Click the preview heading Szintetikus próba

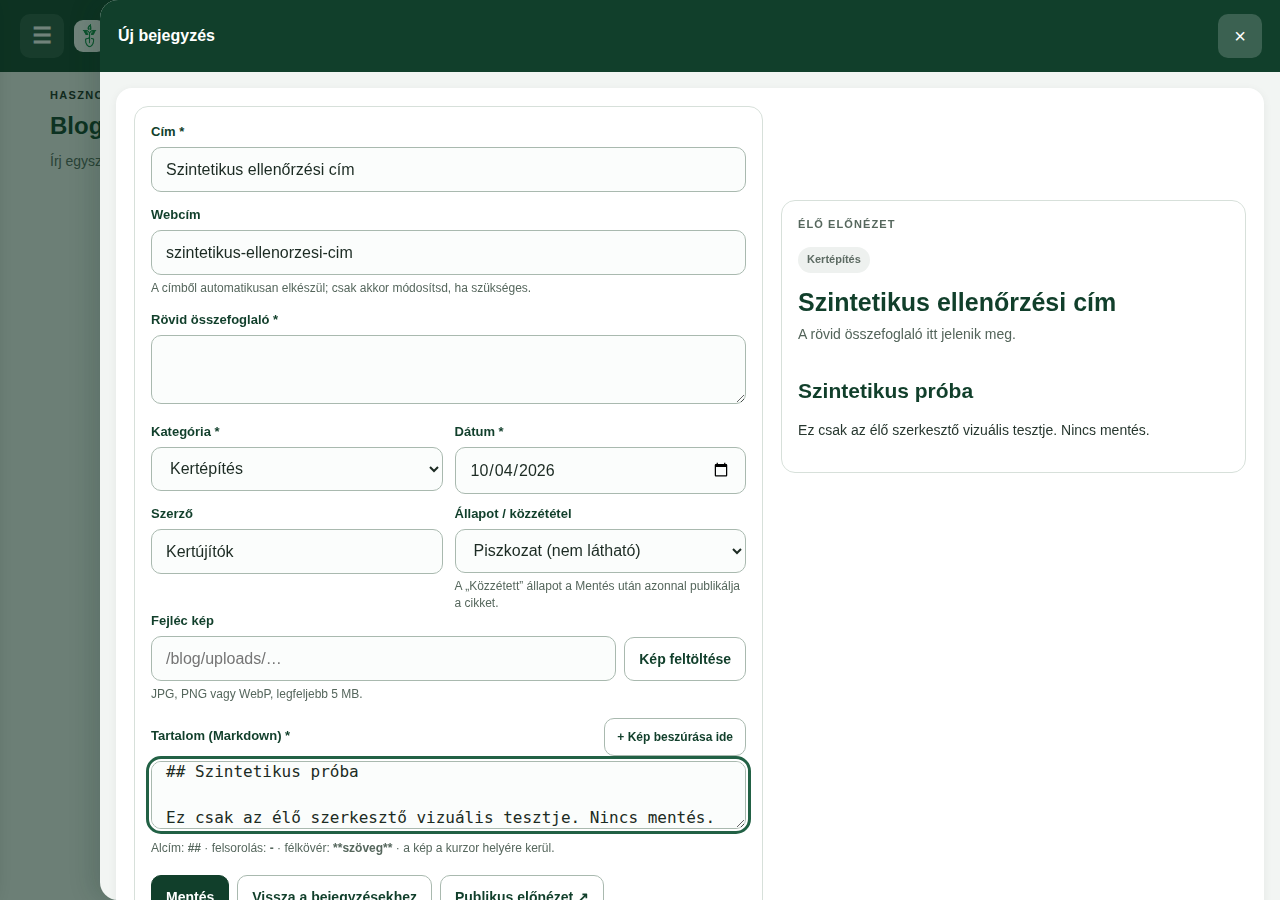point(885,391)
